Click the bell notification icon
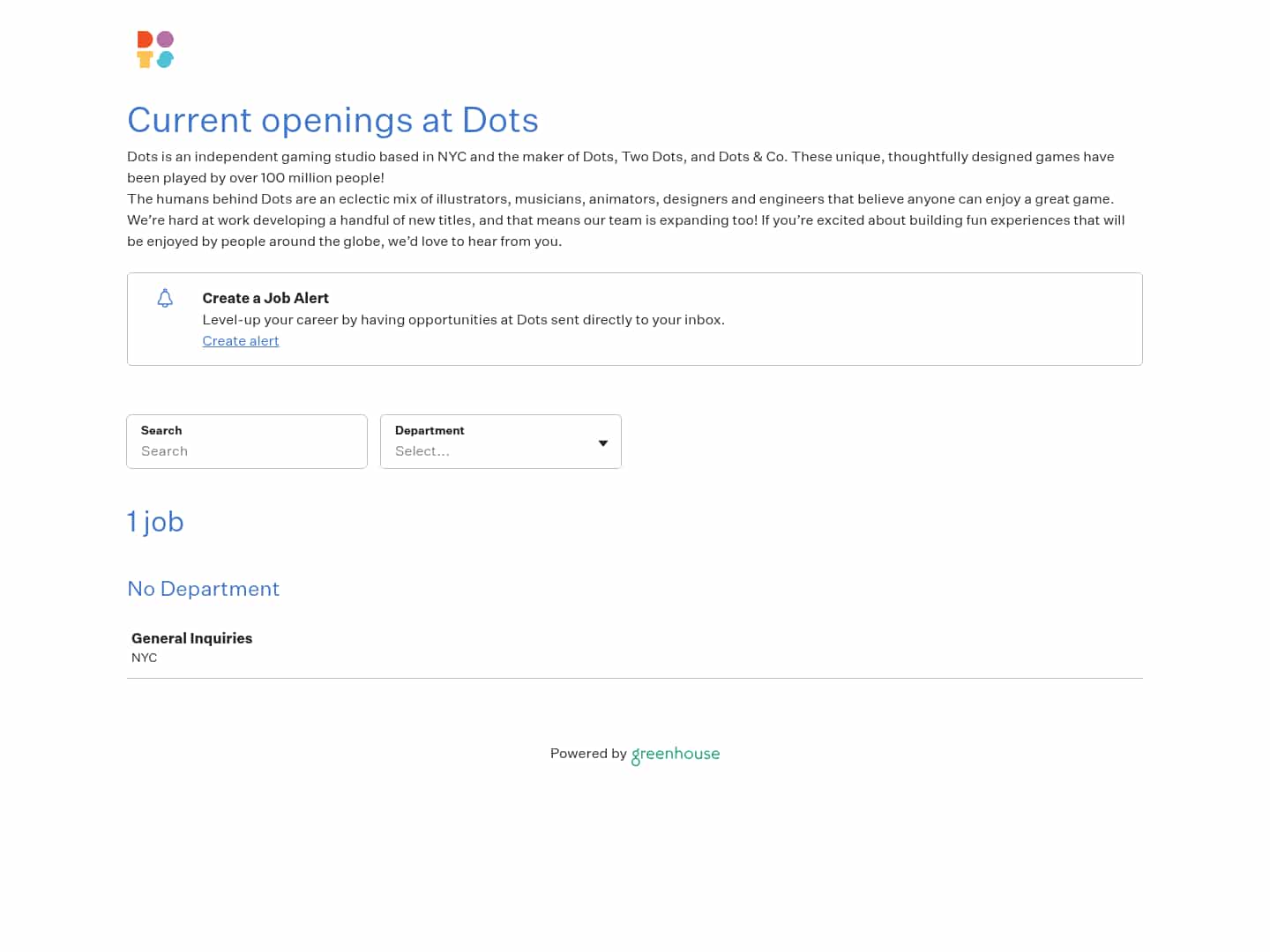 coord(165,298)
